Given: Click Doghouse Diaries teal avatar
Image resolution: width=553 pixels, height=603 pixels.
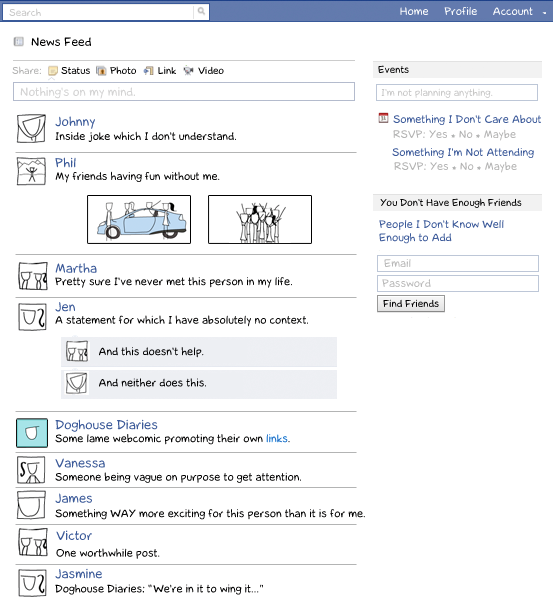Looking at the screenshot, I should [32, 433].
